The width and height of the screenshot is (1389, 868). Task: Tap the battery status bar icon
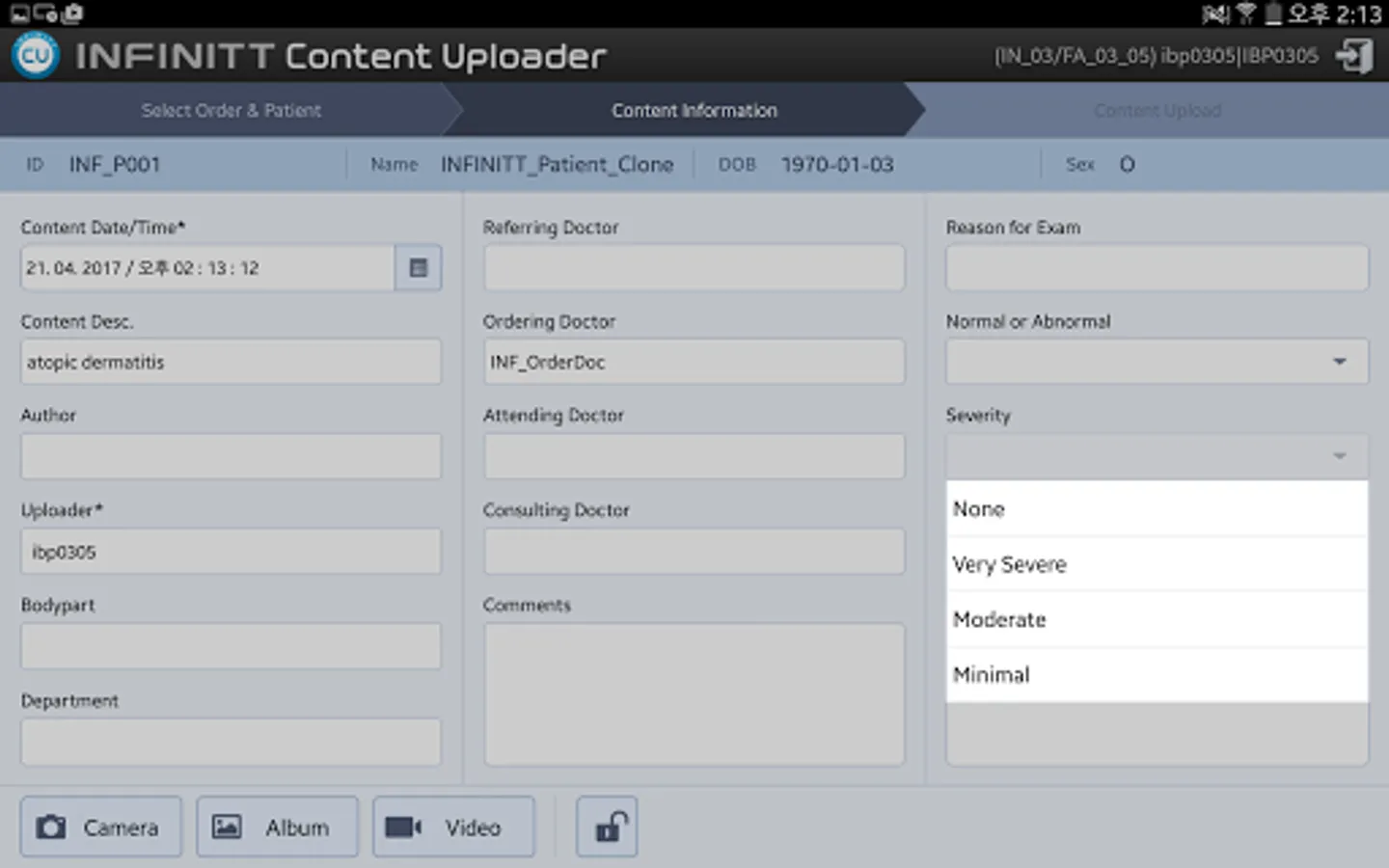click(1273, 14)
